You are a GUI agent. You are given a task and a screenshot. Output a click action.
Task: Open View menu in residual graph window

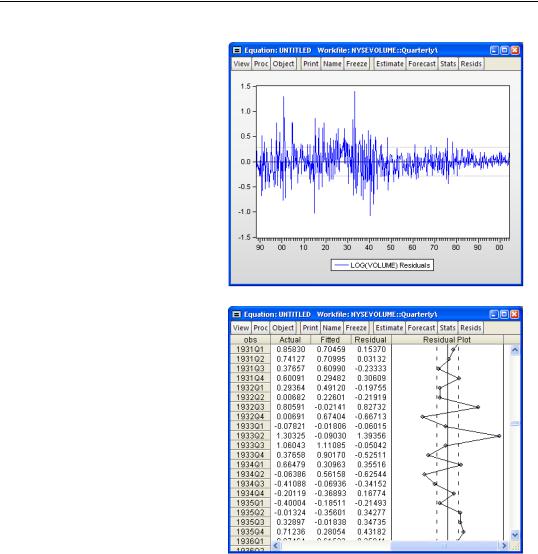(x=241, y=64)
